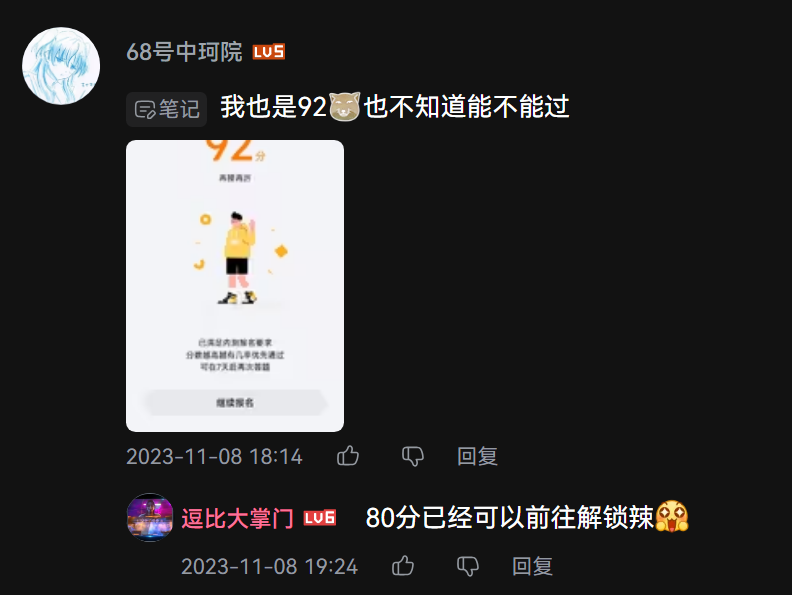
Task: Click the comment text 我也是92
Action: point(274,107)
